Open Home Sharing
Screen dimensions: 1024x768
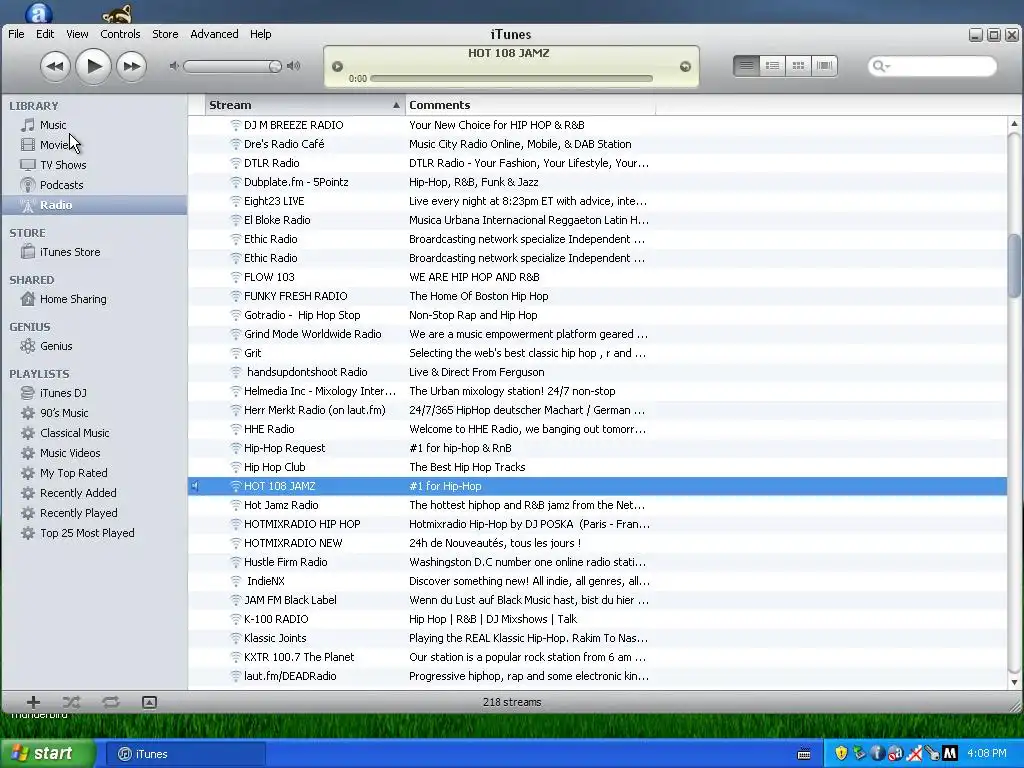pyautogui.click(x=95, y=299)
